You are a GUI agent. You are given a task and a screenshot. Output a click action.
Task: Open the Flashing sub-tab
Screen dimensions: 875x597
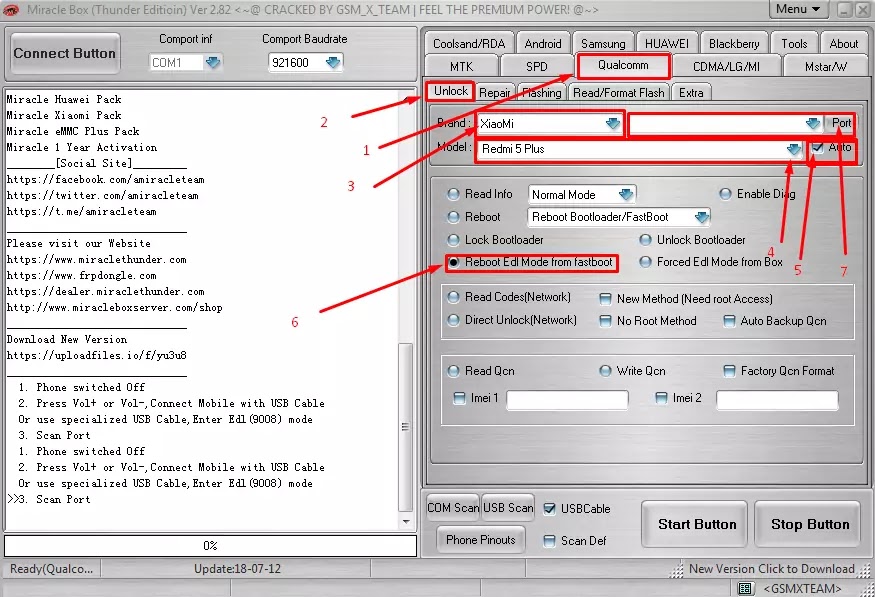point(542,93)
